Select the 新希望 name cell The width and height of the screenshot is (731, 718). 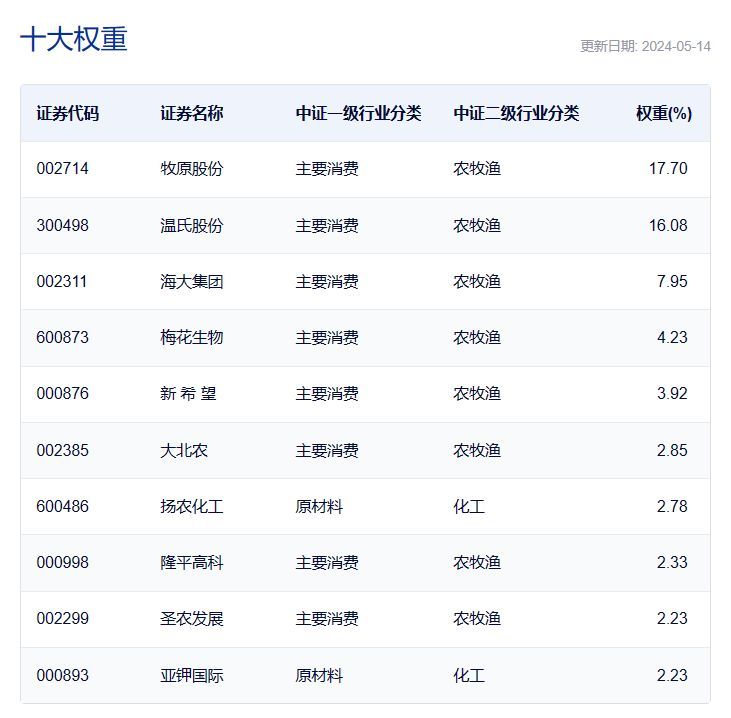(188, 393)
